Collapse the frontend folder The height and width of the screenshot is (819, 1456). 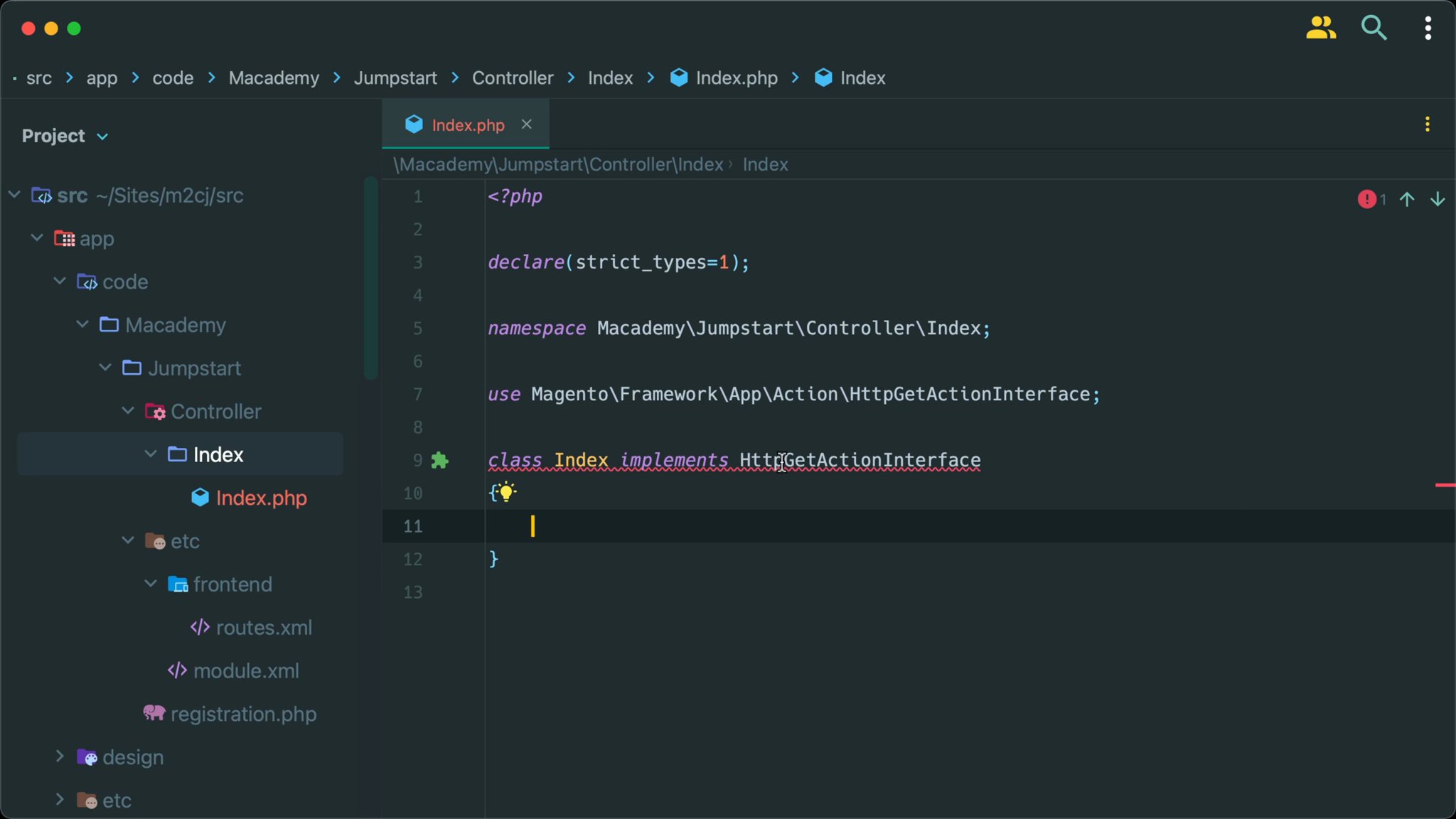click(149, 584)
